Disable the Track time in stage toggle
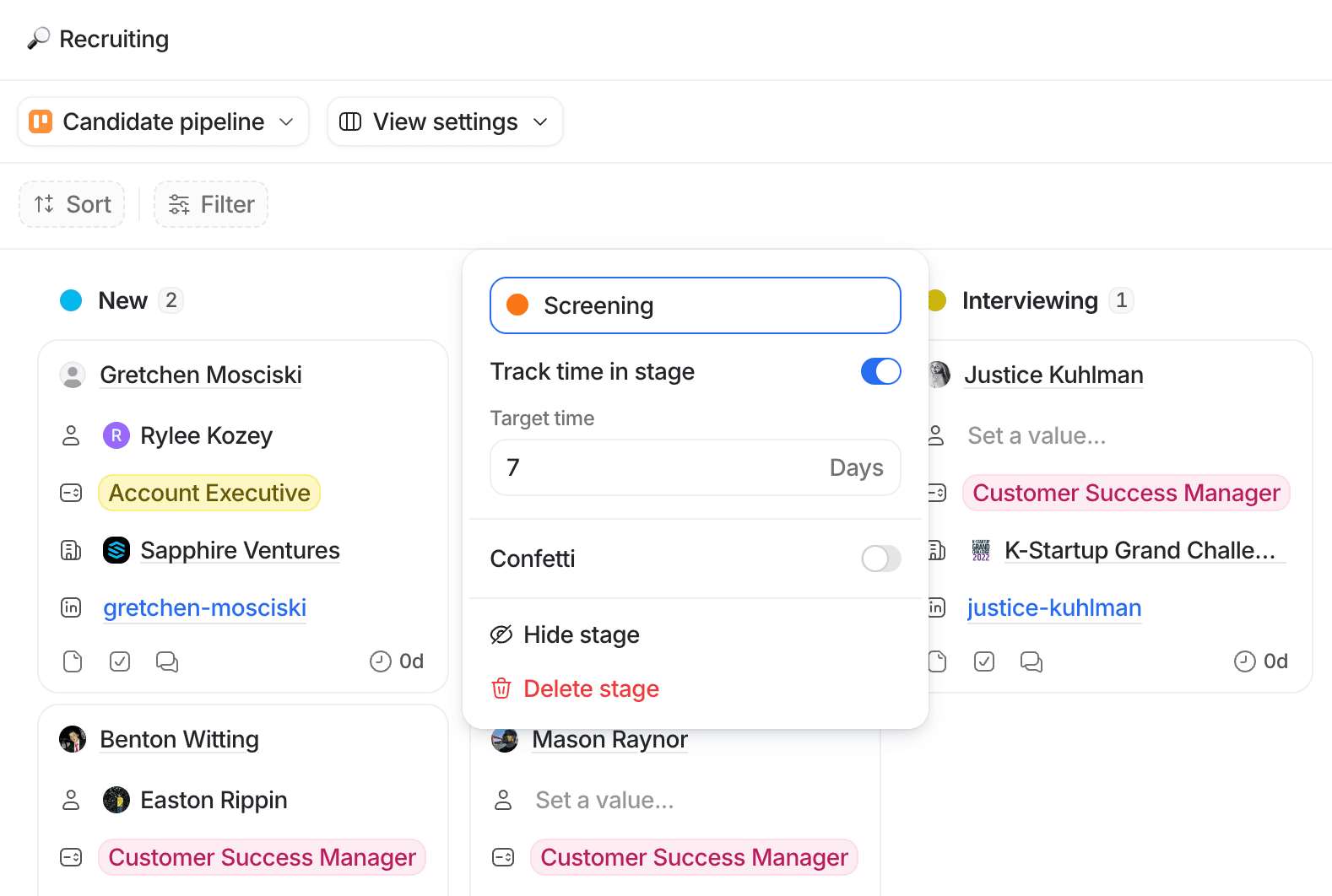Image resolution: width=1332 pixels, height=896 pixels. [880, 371]
